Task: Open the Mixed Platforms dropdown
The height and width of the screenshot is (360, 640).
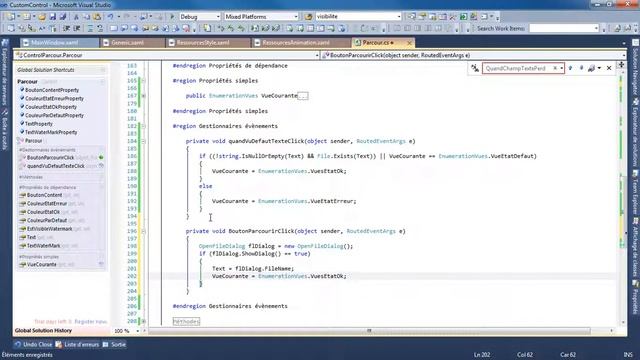Action: click(x=296, y=17)
